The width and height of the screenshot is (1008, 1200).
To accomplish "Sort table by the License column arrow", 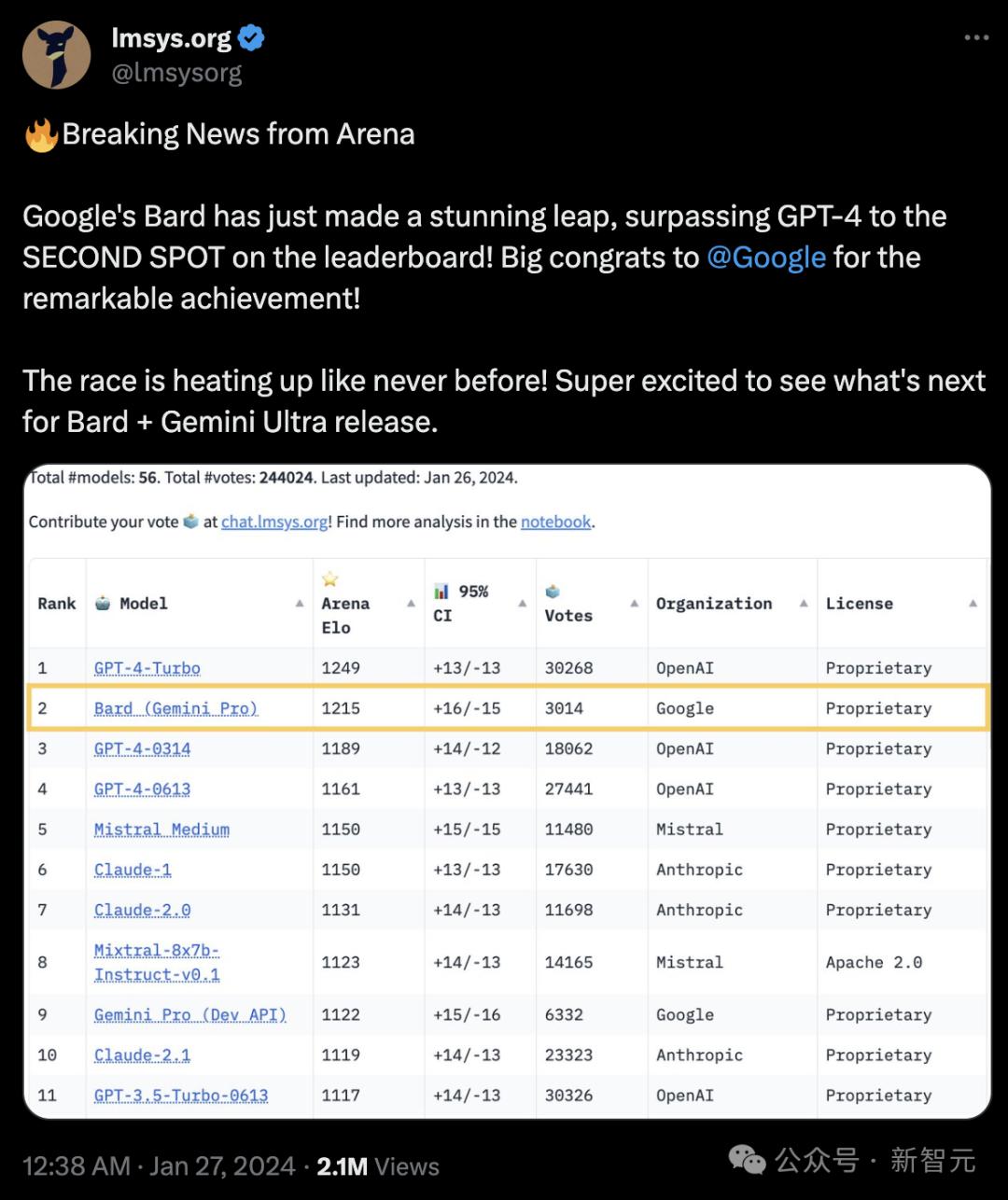I will [x=973, y=604].
